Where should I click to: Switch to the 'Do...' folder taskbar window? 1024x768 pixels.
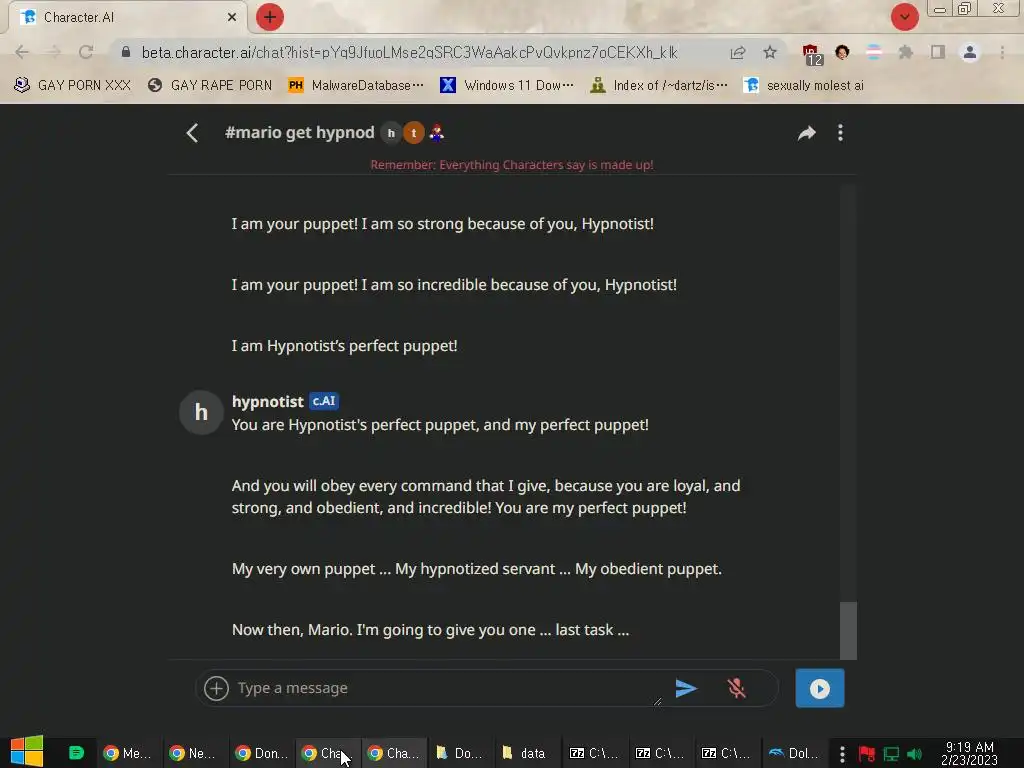[x=460, y=754]
